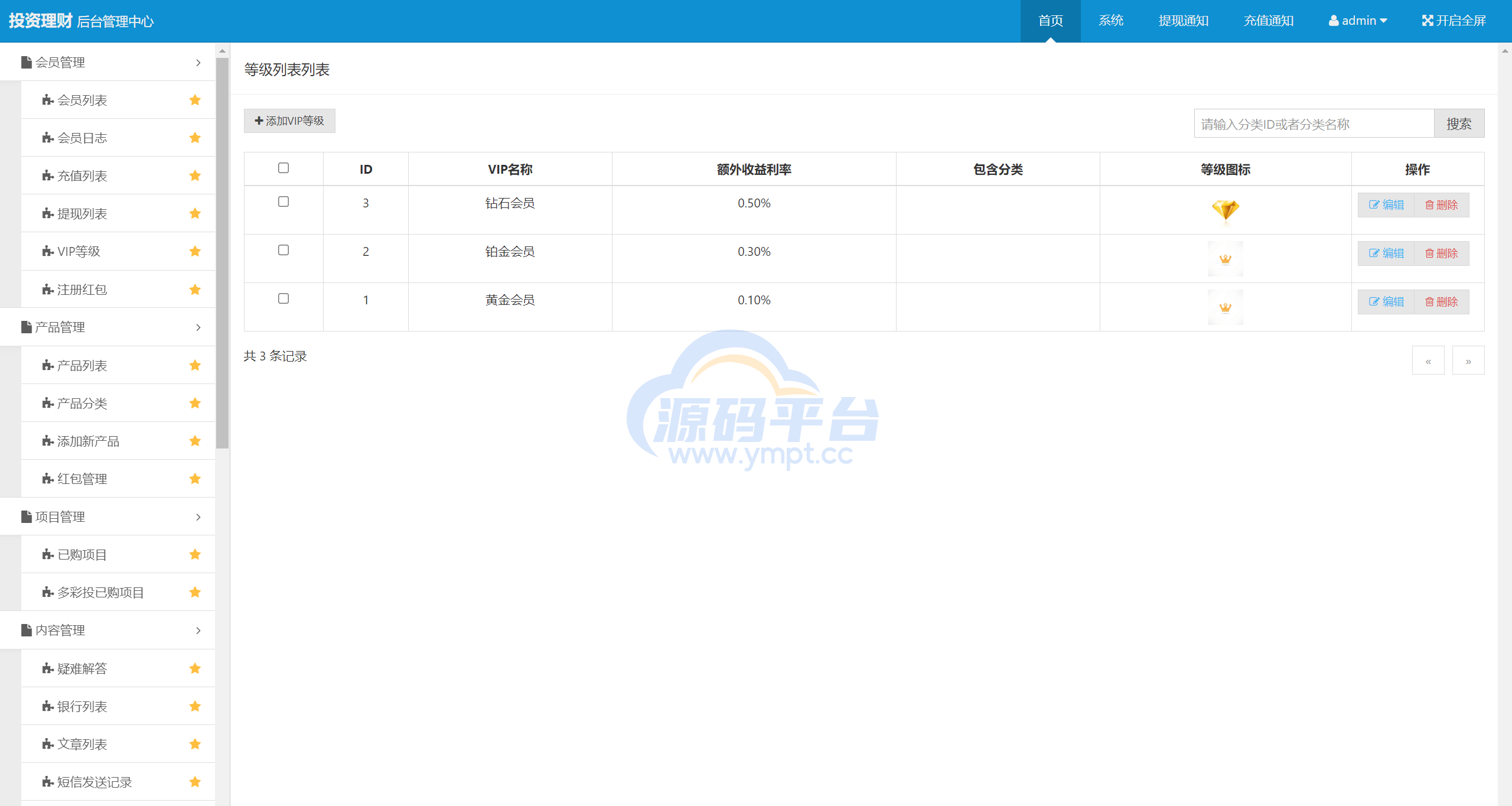This screenshot has width=1512, height=806.
Task: Open the 产品分类 sidebar item
Action: tap(118, 403)
